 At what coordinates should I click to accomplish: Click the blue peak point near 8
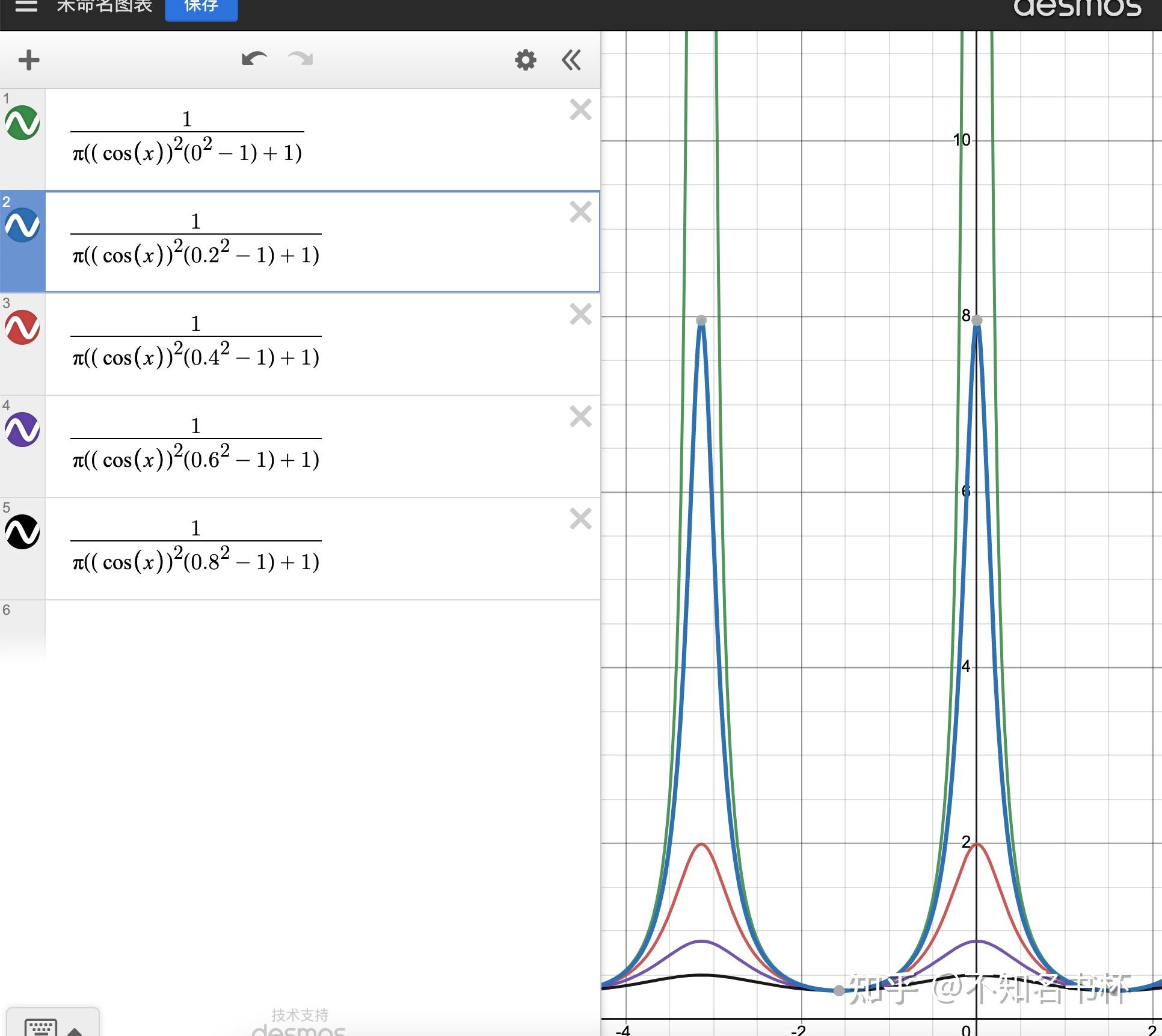click(x=977, y=321)
